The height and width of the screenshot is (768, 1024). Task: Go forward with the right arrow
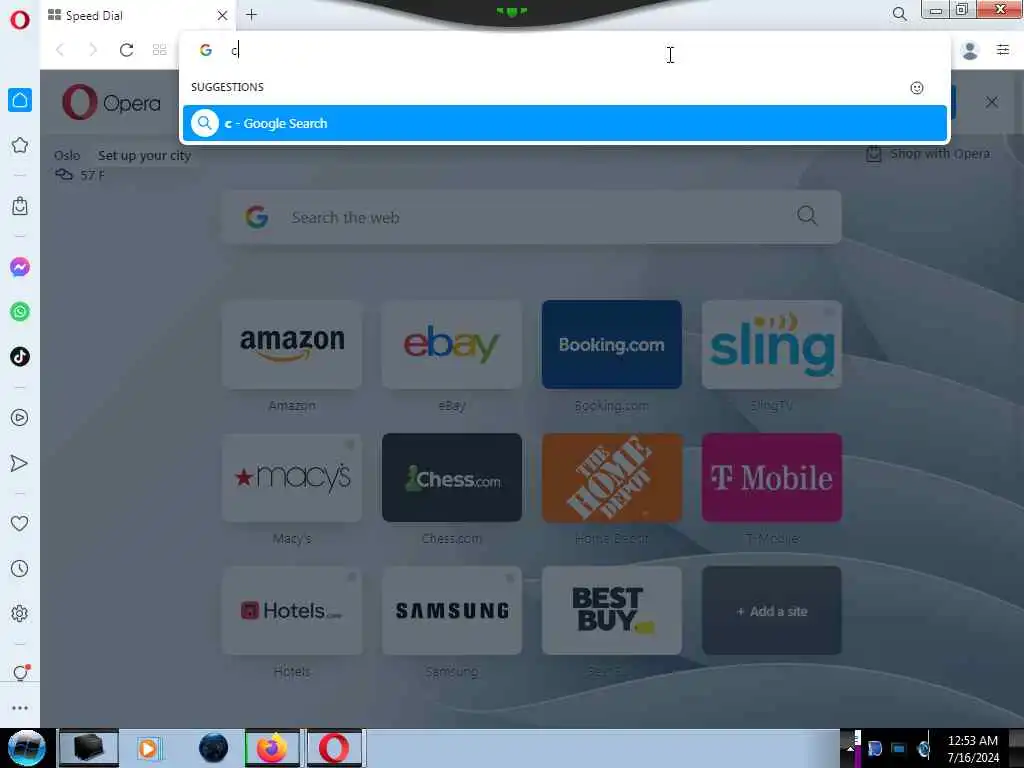pyautogui.click(x=93, y=50)
